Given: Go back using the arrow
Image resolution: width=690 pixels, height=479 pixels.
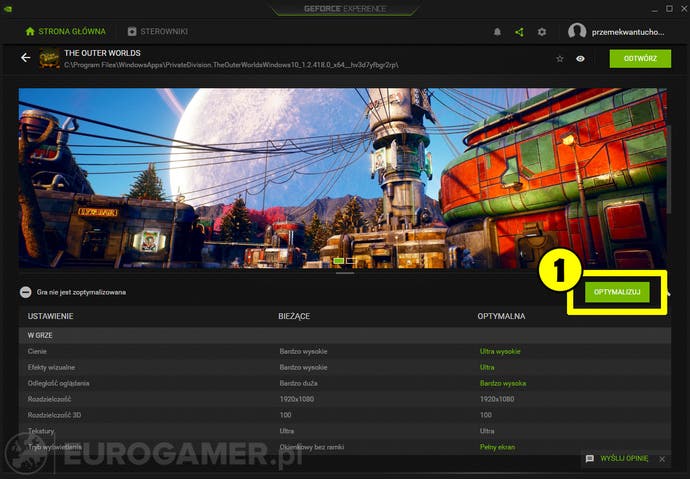Looking at the screenshot, I should point(26,58).
